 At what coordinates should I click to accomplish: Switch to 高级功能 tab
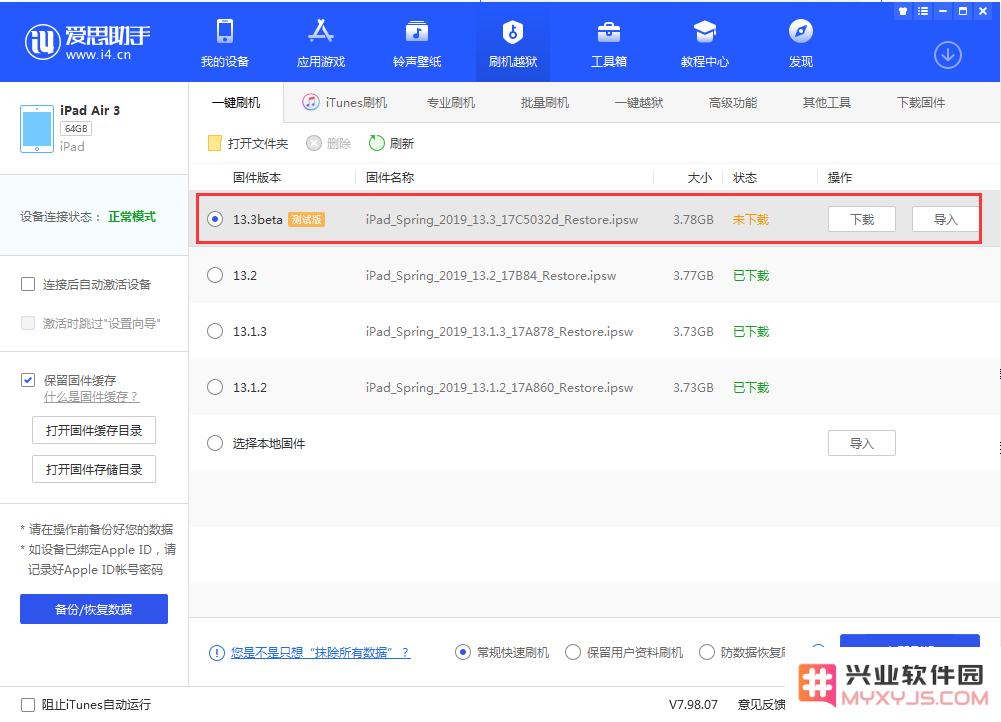(733, 103)
